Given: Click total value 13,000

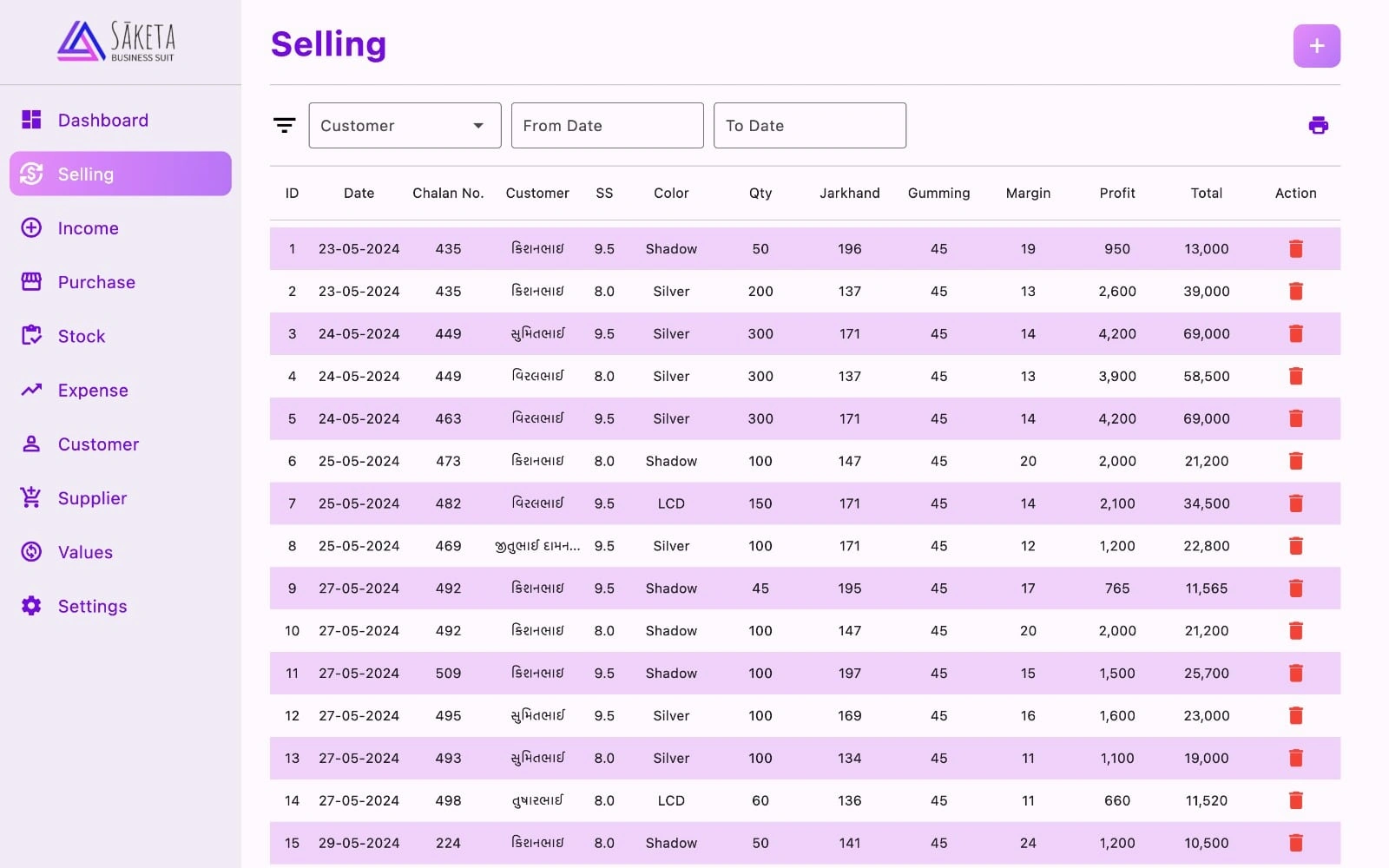Looking at the screenshot, I should [1207, 249].
